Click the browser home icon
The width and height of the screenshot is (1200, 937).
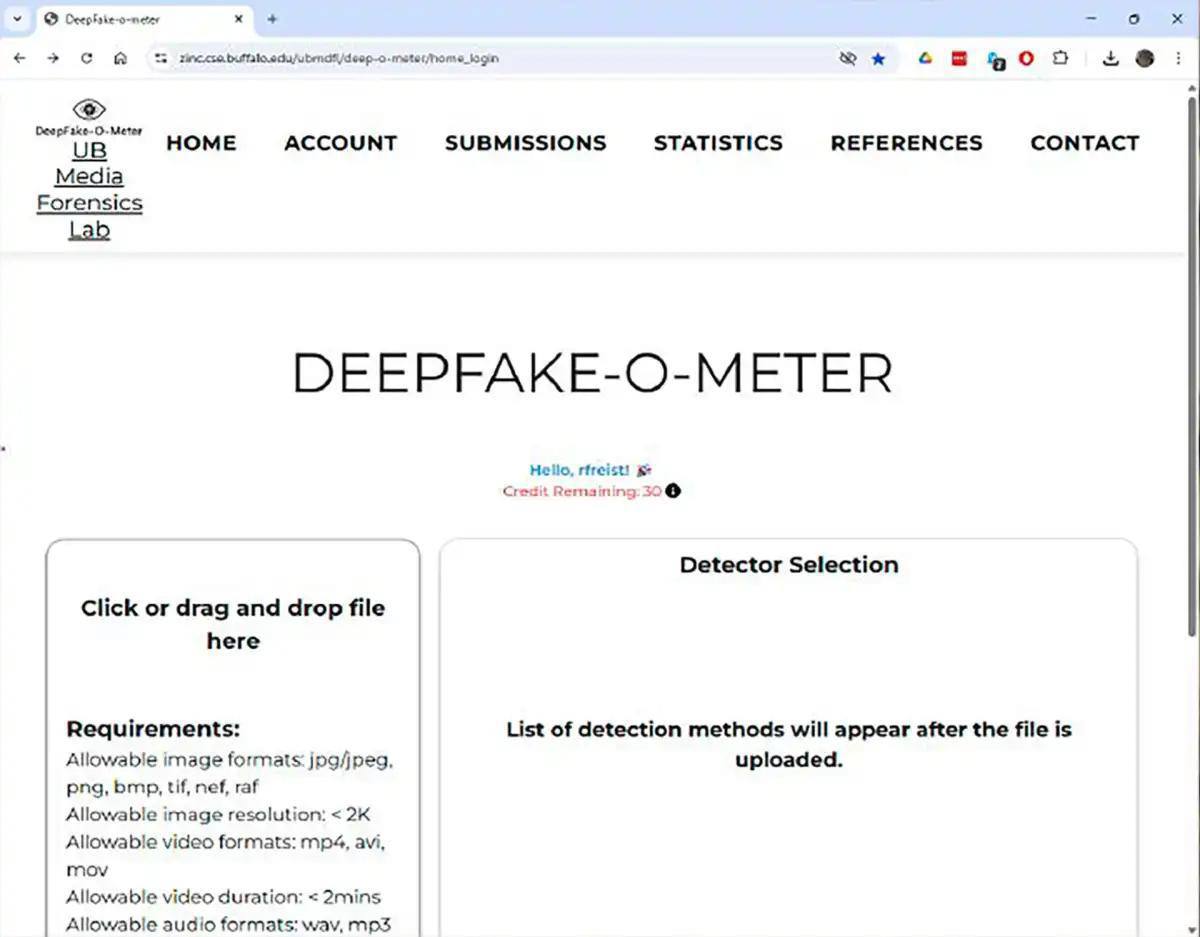[x=120, y=59]
